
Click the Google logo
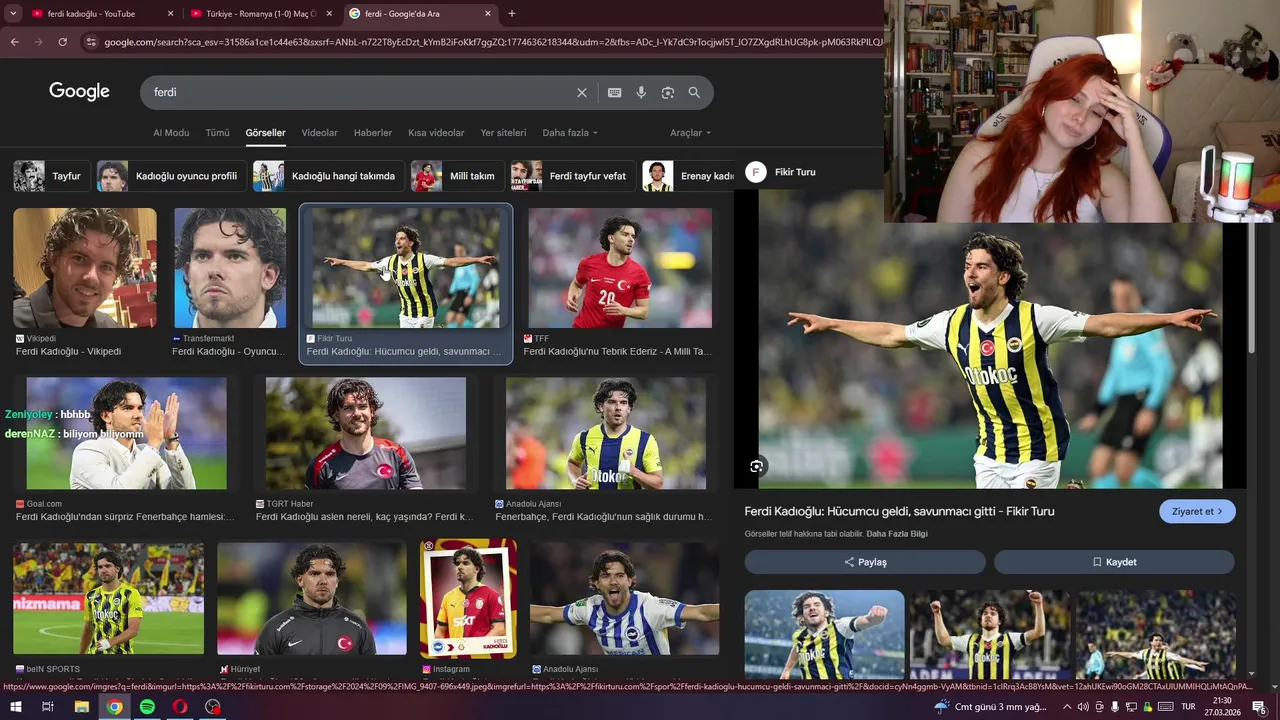pos(79,92)
